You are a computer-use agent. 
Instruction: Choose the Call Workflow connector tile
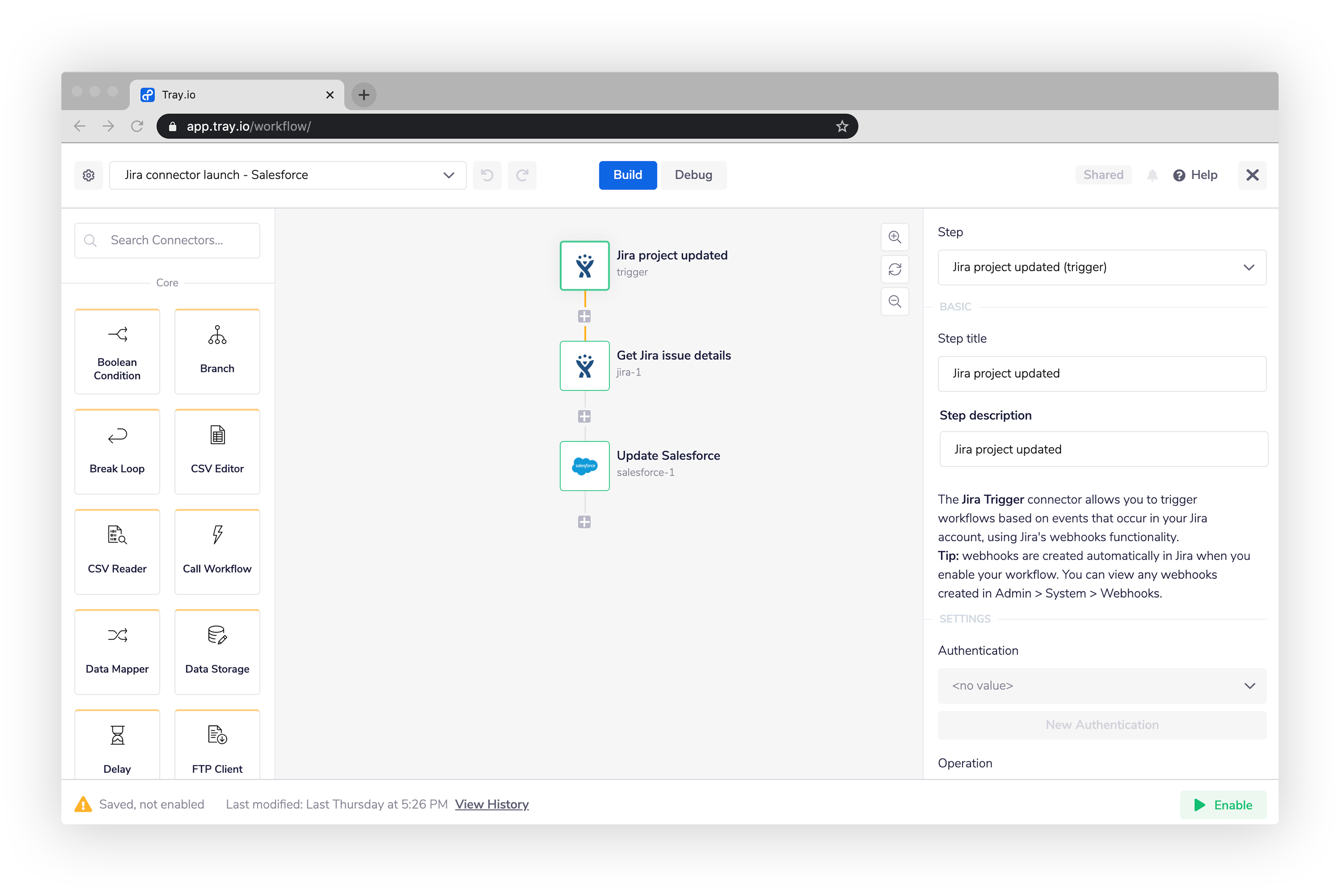point(217,551)
